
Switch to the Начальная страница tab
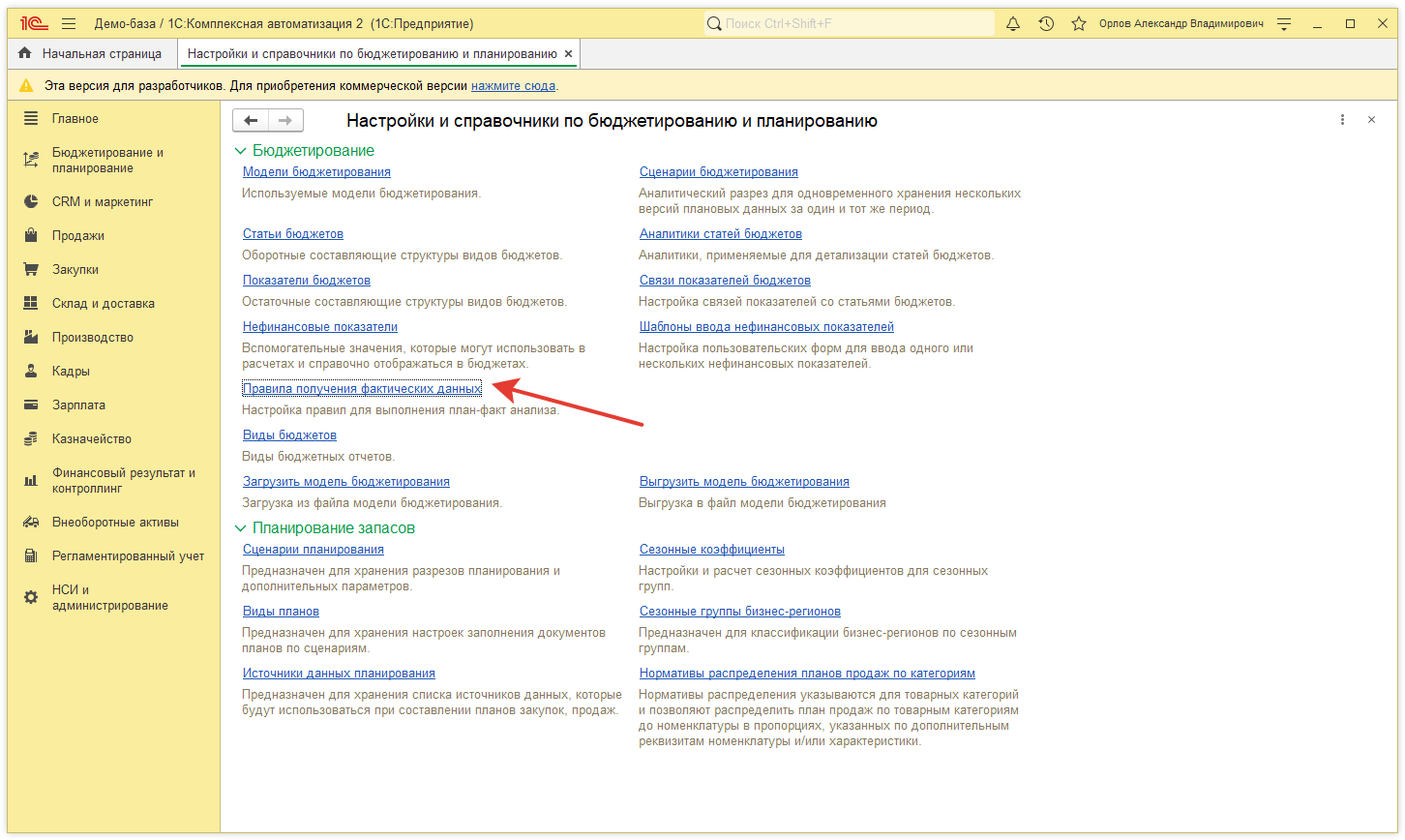(91, 54)
